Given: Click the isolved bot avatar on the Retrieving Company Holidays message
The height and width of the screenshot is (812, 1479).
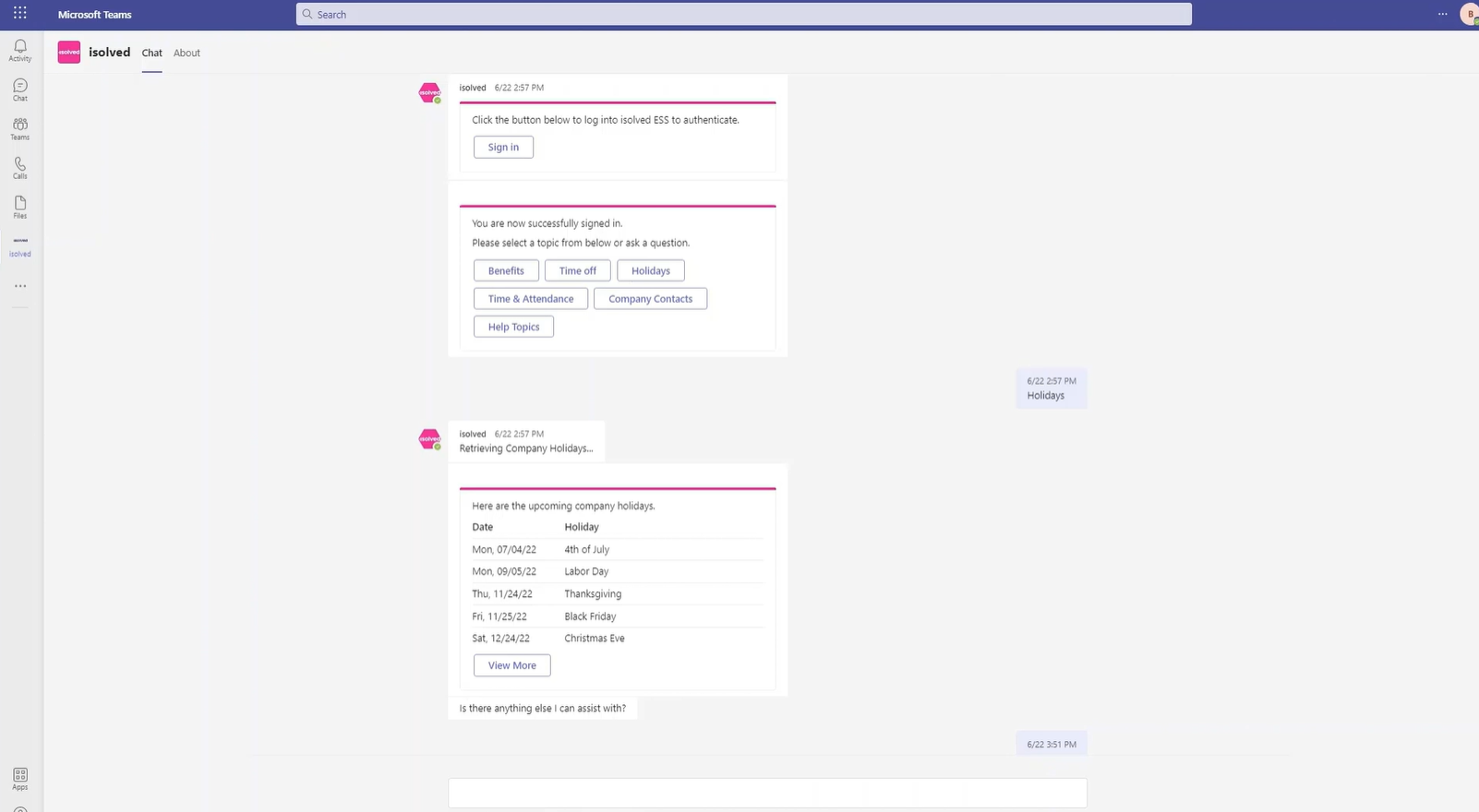Looking at the screenshot, I should 429,439.
